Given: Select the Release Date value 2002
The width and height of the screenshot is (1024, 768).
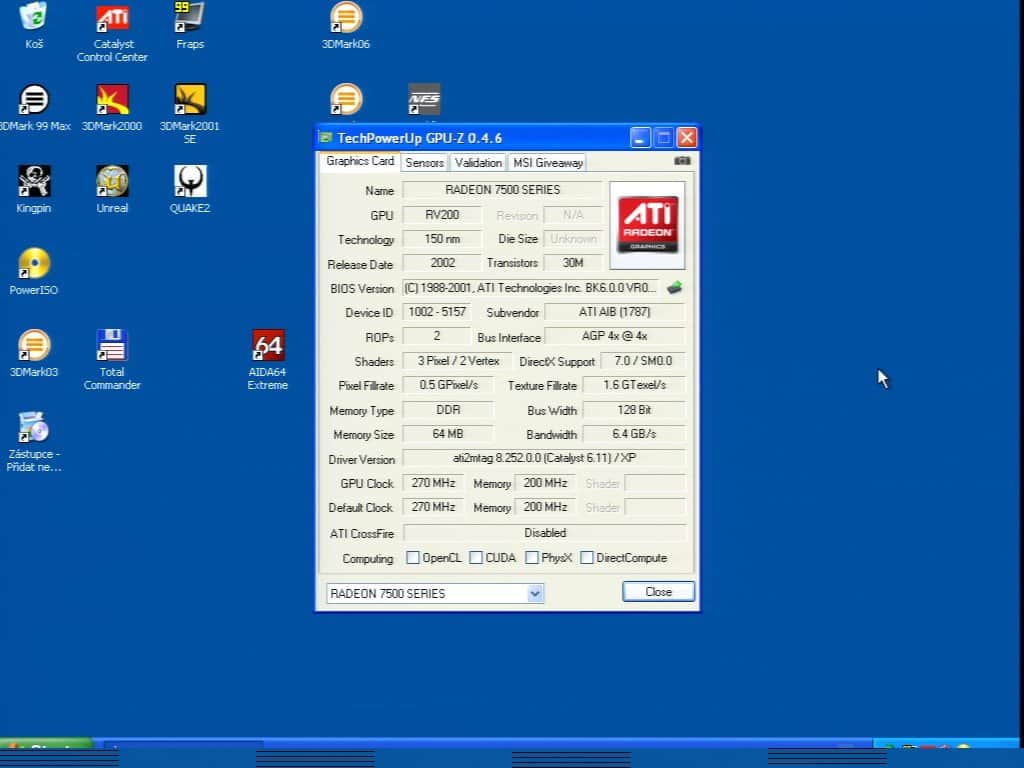Looking at the screenshot, I should tap(442, 263).
